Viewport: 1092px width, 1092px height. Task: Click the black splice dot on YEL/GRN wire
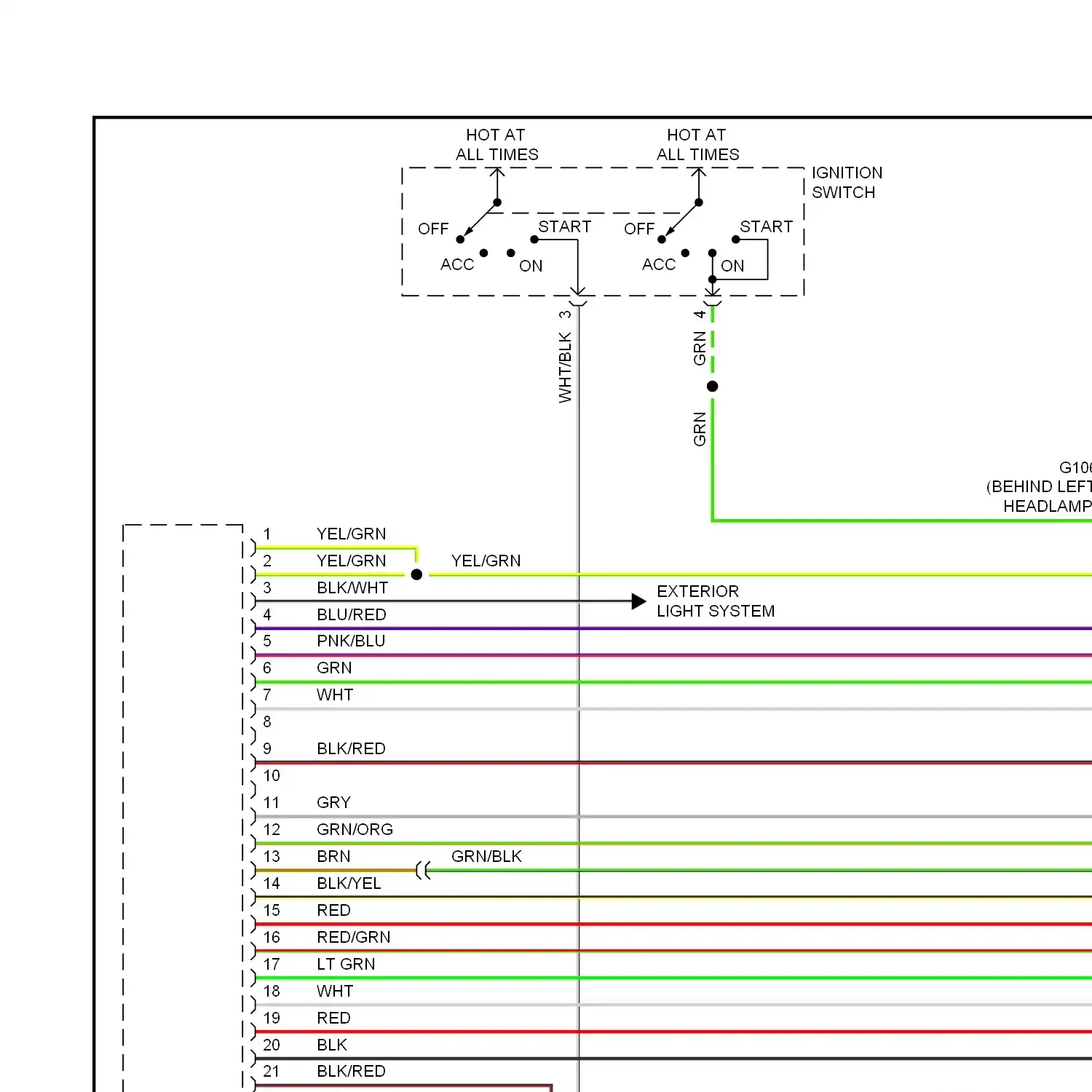[x=416, y=574]
